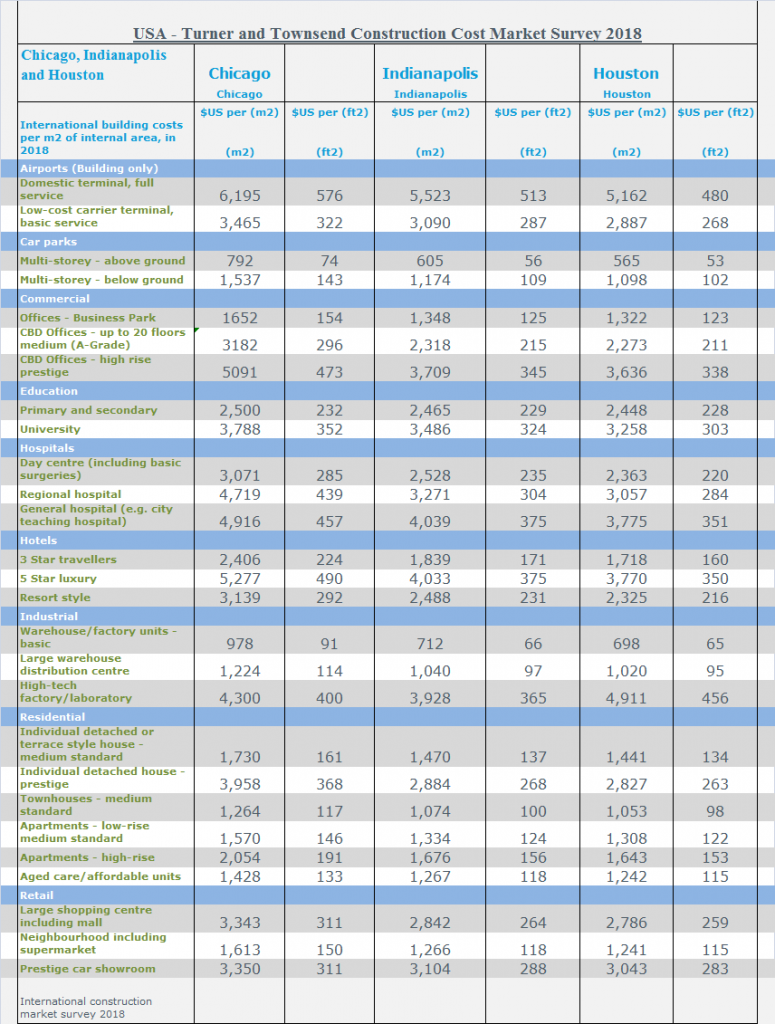Select Indianapolis general hospital value 4,039
This screenshot has width=775, height=1024.
pos(430,522)
